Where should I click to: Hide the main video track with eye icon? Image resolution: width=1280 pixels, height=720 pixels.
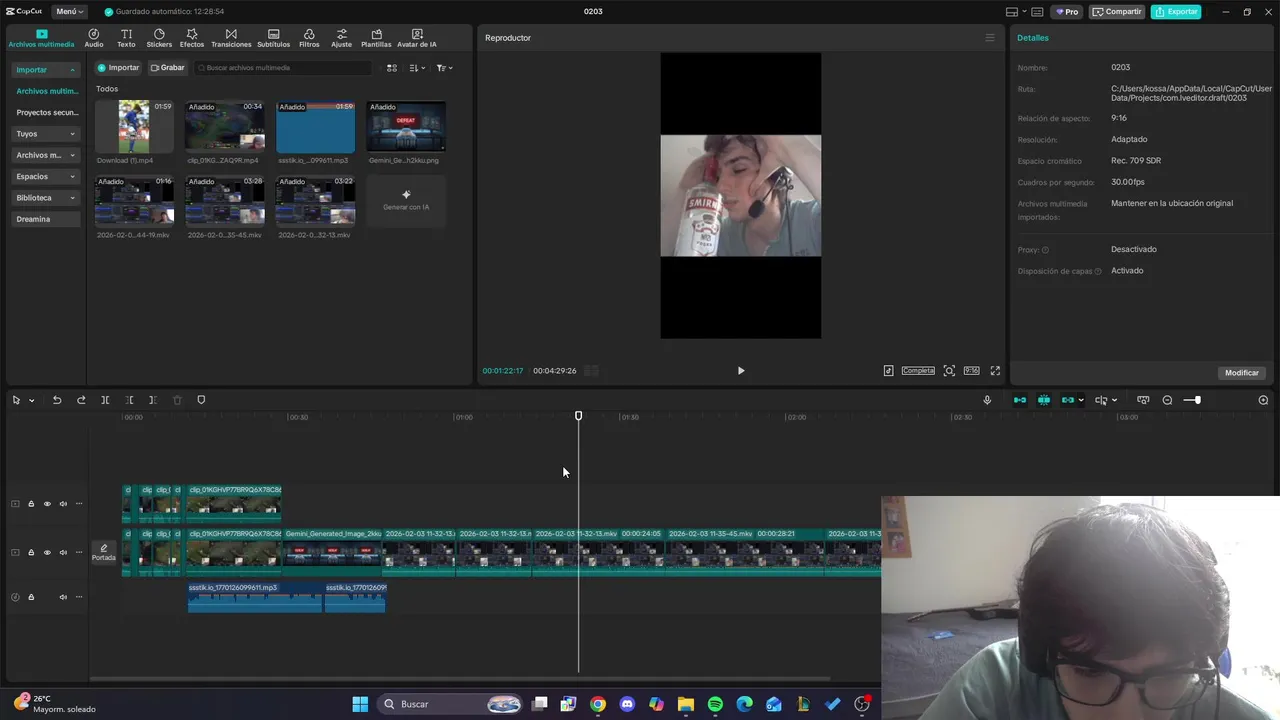(47, 552)
